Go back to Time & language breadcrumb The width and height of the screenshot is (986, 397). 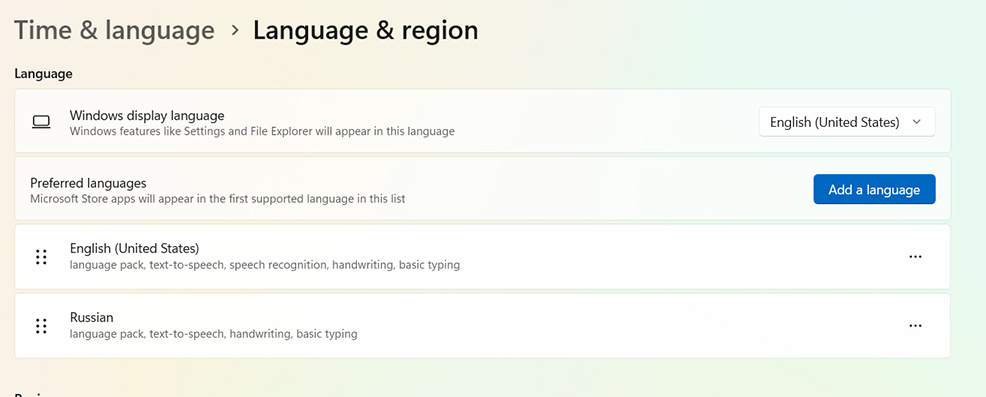[x=114, y=30]
